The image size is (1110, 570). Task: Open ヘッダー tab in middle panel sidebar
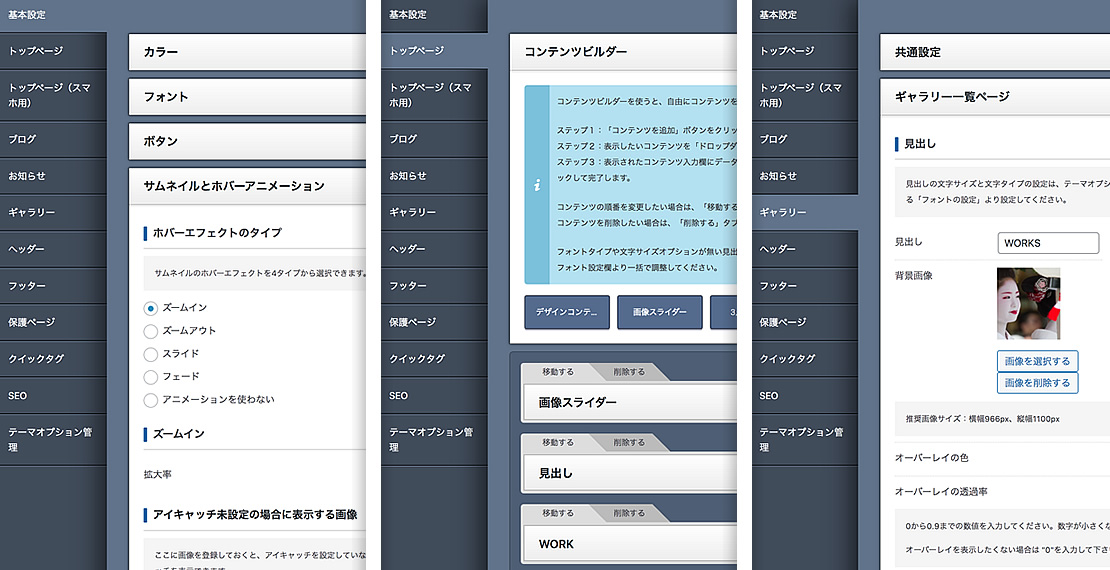pos(434,249)
